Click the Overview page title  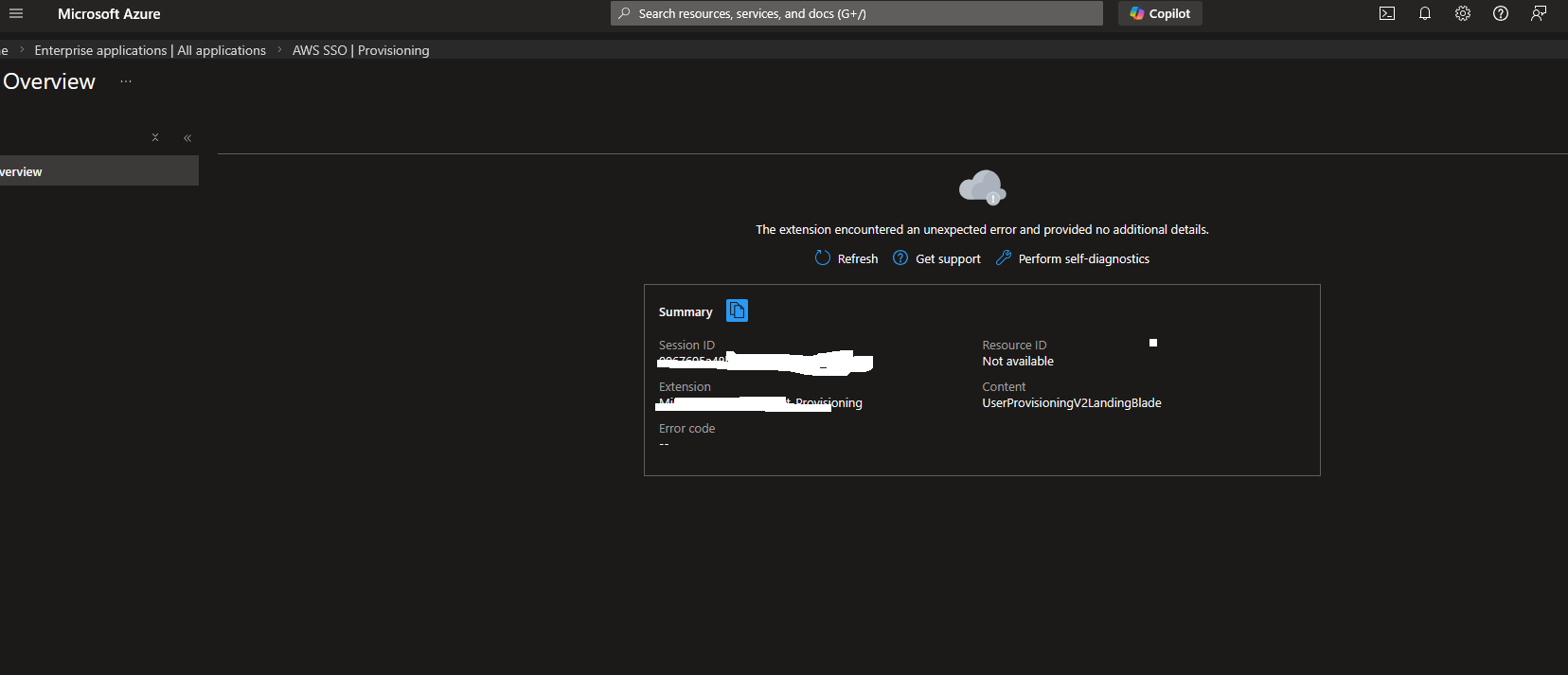49,81
